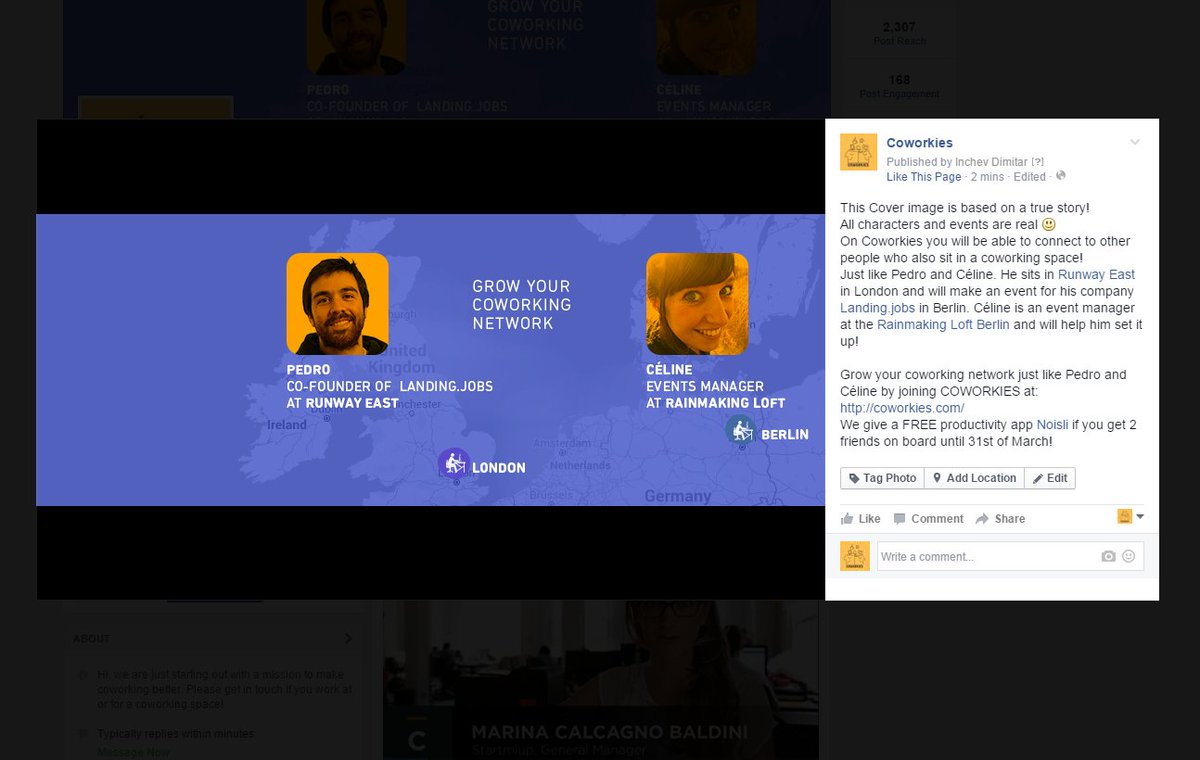Viewport: 1200px width, 760px height.
Task: Open the Rainmaking Loft Berlin link
Action: click(943, 325)
